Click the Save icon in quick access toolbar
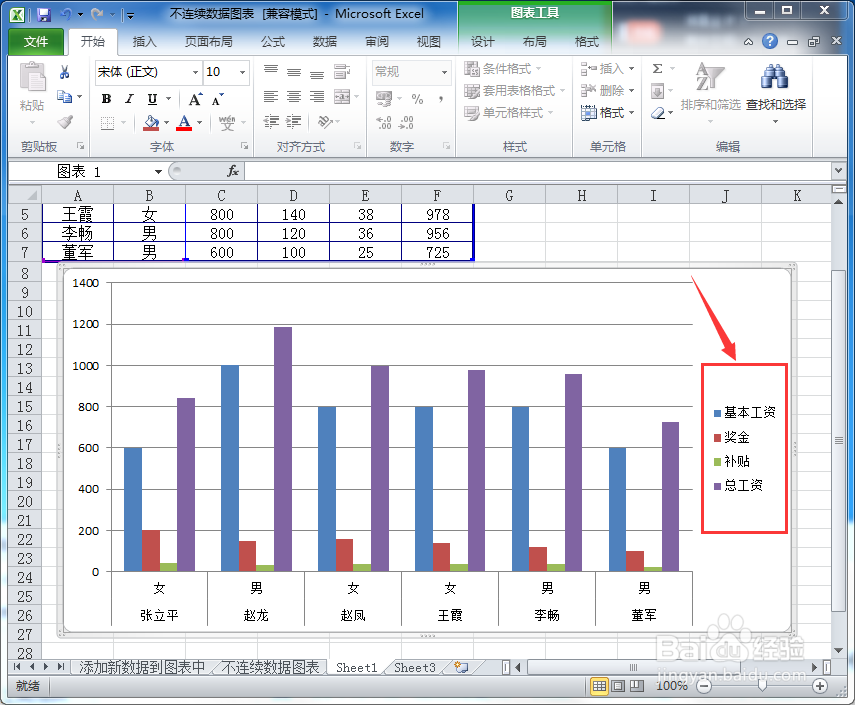The height and width of the screenshot is (705, 855). (x=44, y=15)
